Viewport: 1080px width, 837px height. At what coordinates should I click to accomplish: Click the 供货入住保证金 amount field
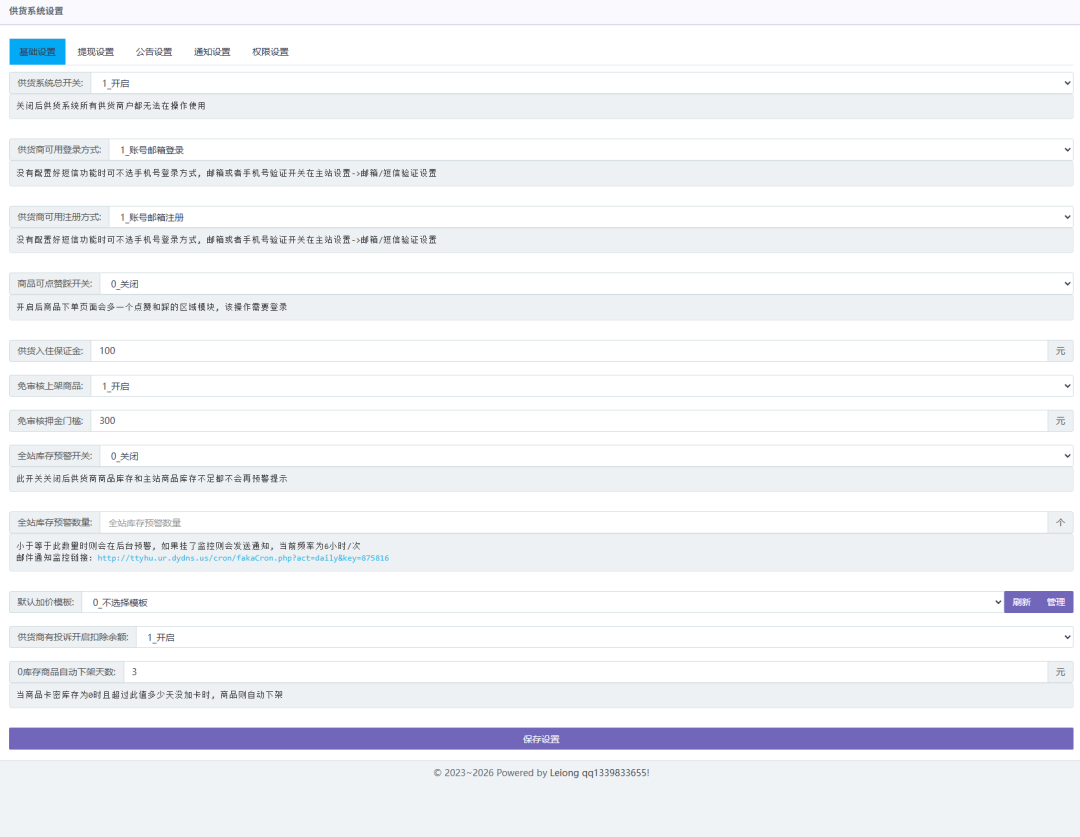point(568,351)
